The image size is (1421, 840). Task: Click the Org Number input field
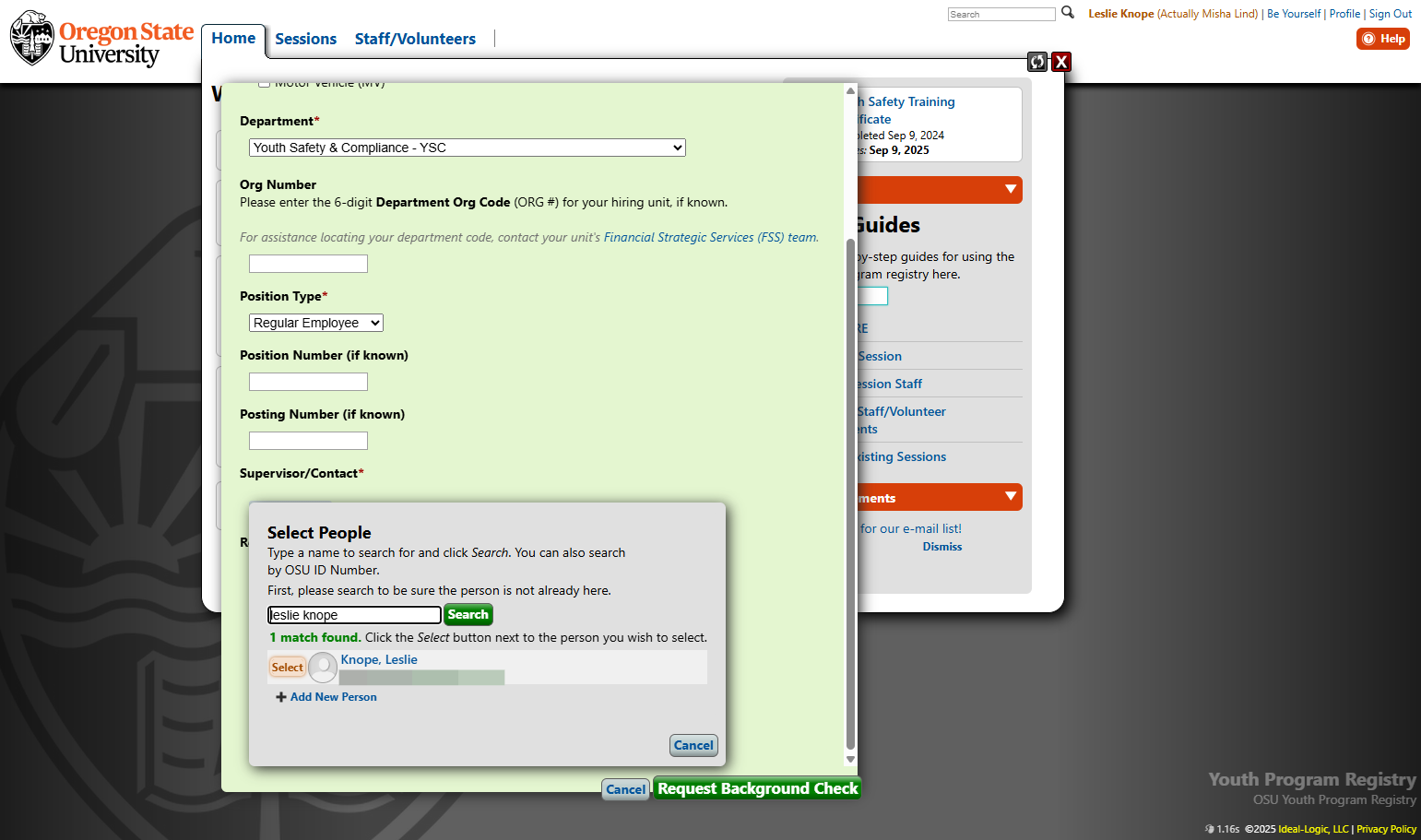click(x=308, y=264)
